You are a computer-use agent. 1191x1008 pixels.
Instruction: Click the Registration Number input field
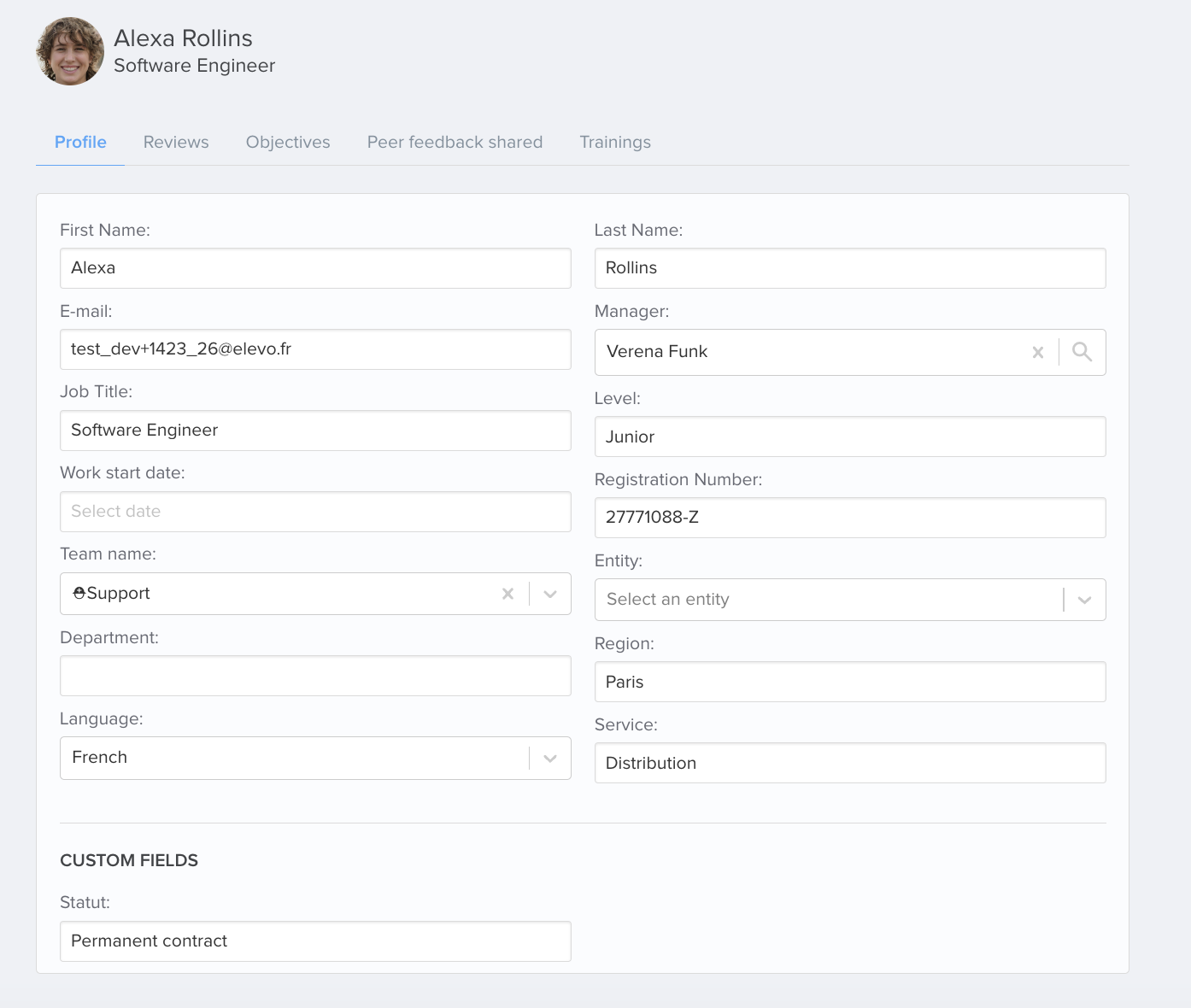pos(850,518)
